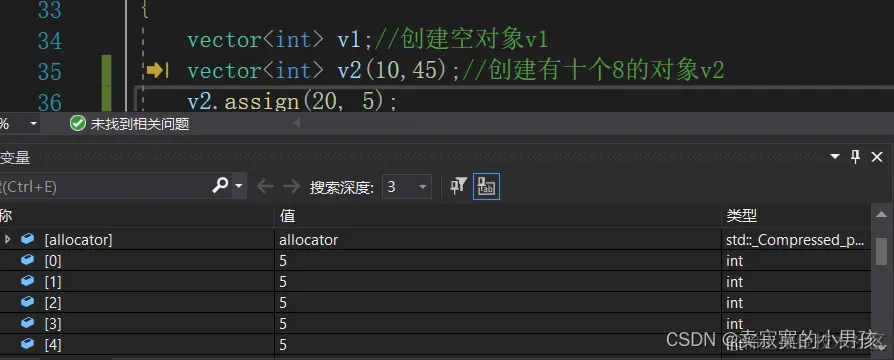Click the no-issues-found green check icon

tap(78, 123)
